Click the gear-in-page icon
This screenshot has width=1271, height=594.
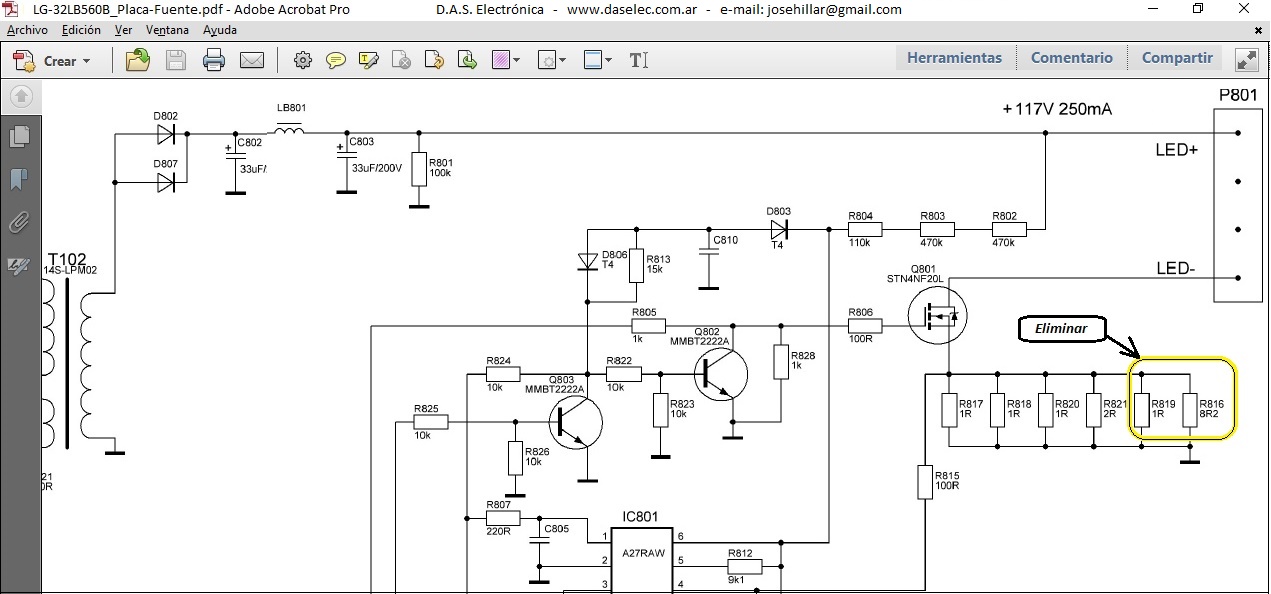pos(547,60)
